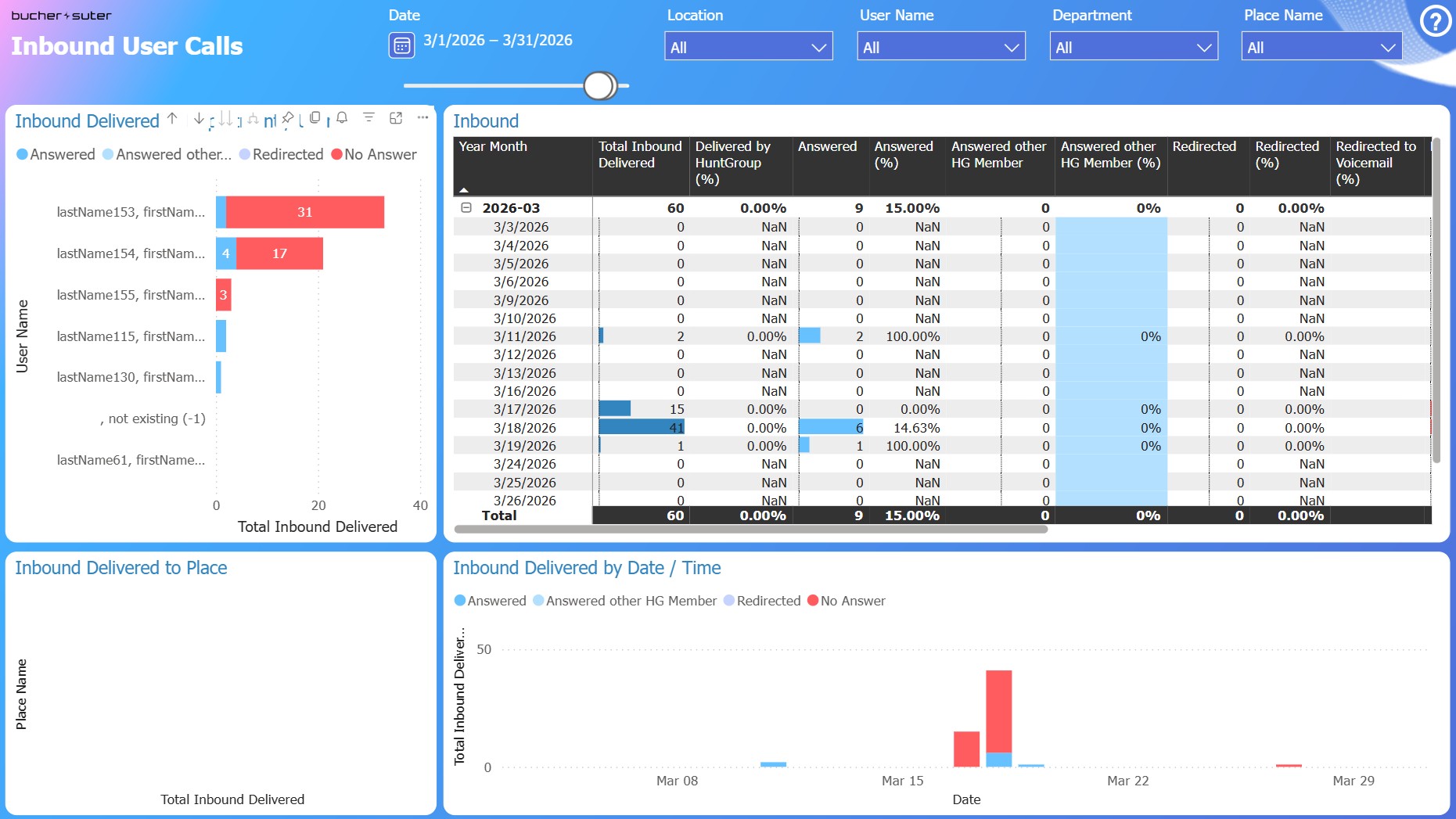
Task: Open the Department dropdown
Action: tap(1134, 46)
